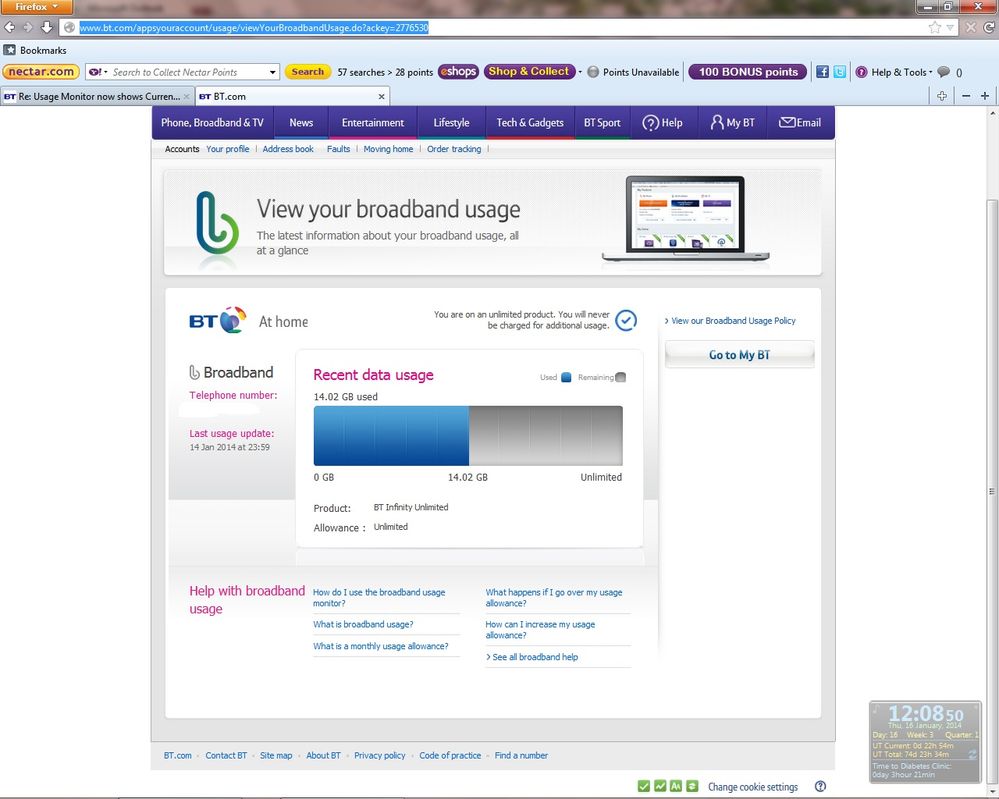The width and height of the screenshot is (999, 799).
Task: Close the BT.com tab
Action: tap(381, 96)
